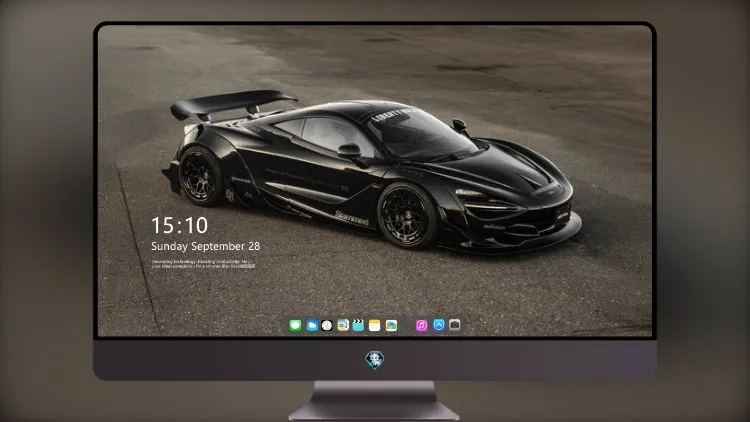750x422 pixels.
Task: Launch the clapperboard Videos app
Action: (x=358, y=325)
